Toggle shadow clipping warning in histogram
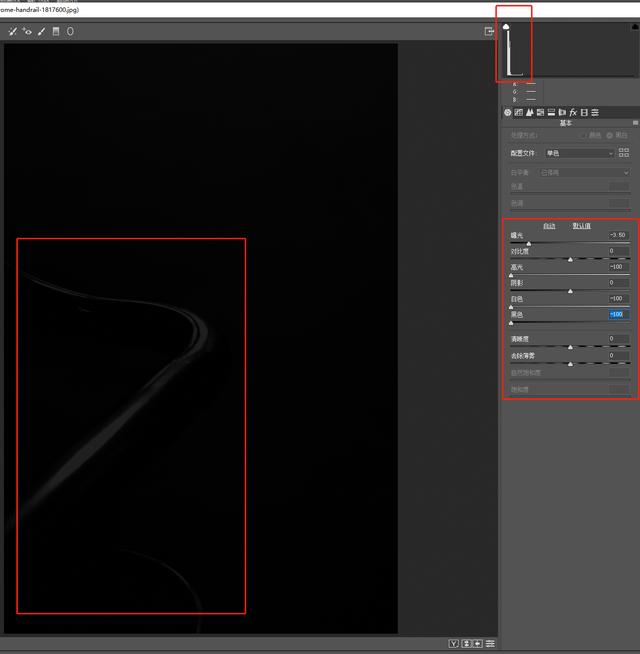This screenshot has width=640, height=654. 506,27
